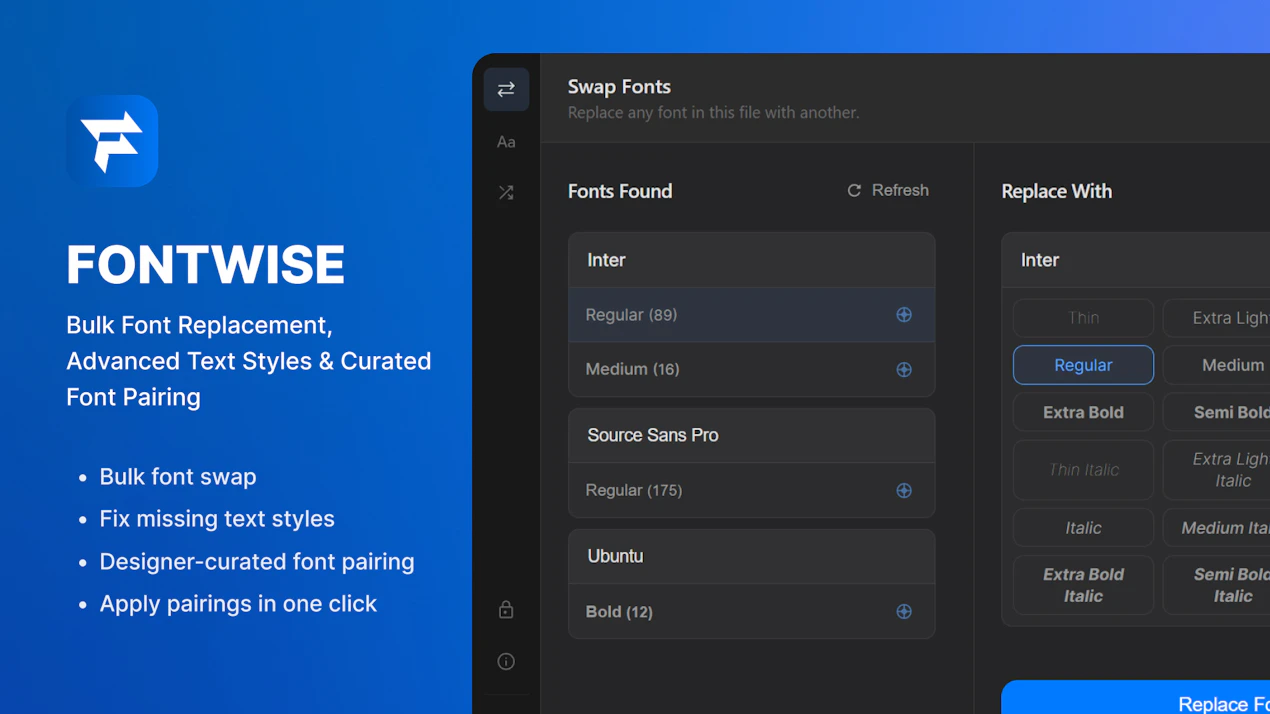Click 'Bulk font swap' bullet text

(x=178, y=476)
